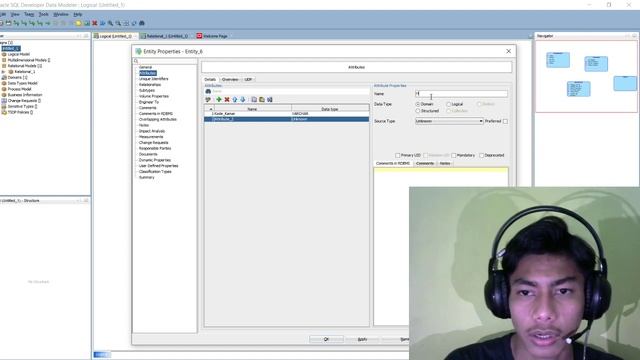640x360 pixels.
Task: Add a new attribute with green plus
Action: click(219, 100)
